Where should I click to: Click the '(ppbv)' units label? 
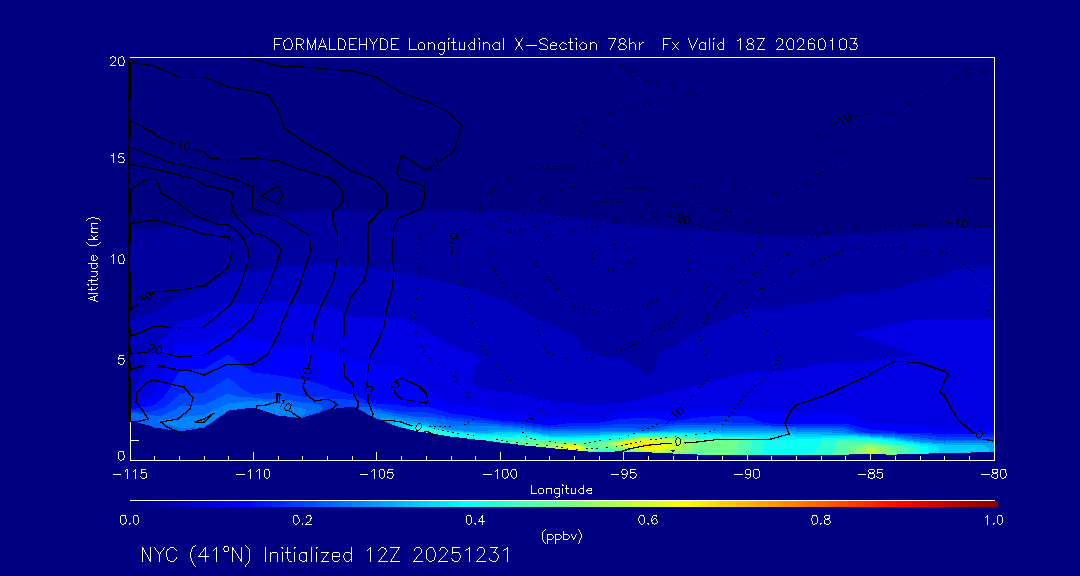pyautogui.click(x=561, y=537)
